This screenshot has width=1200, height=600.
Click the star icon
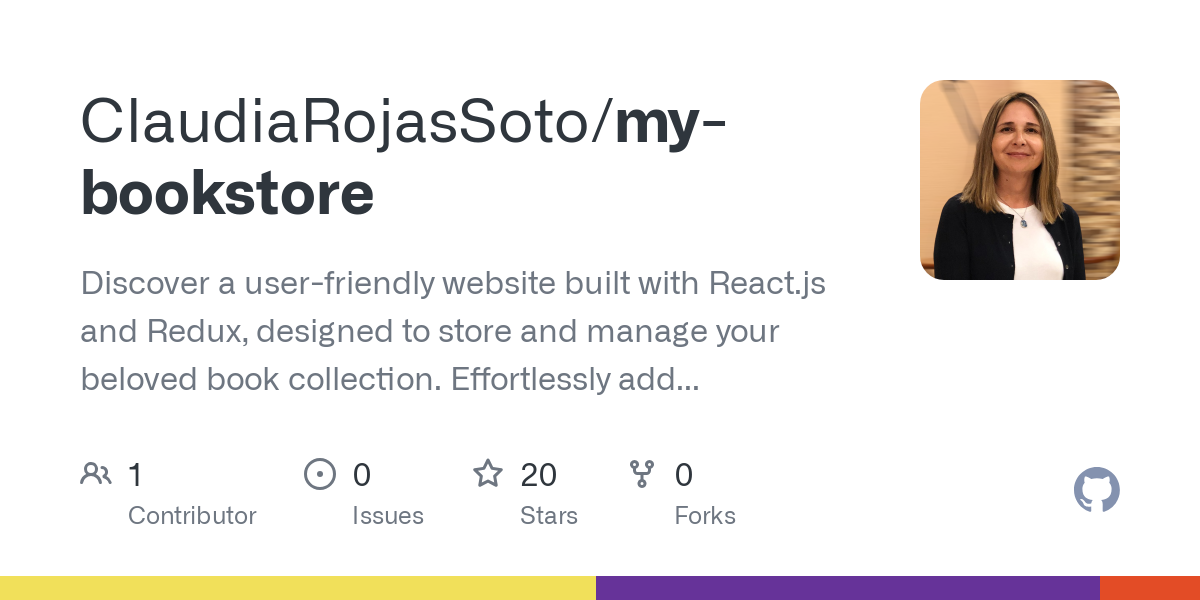[488, 474]
